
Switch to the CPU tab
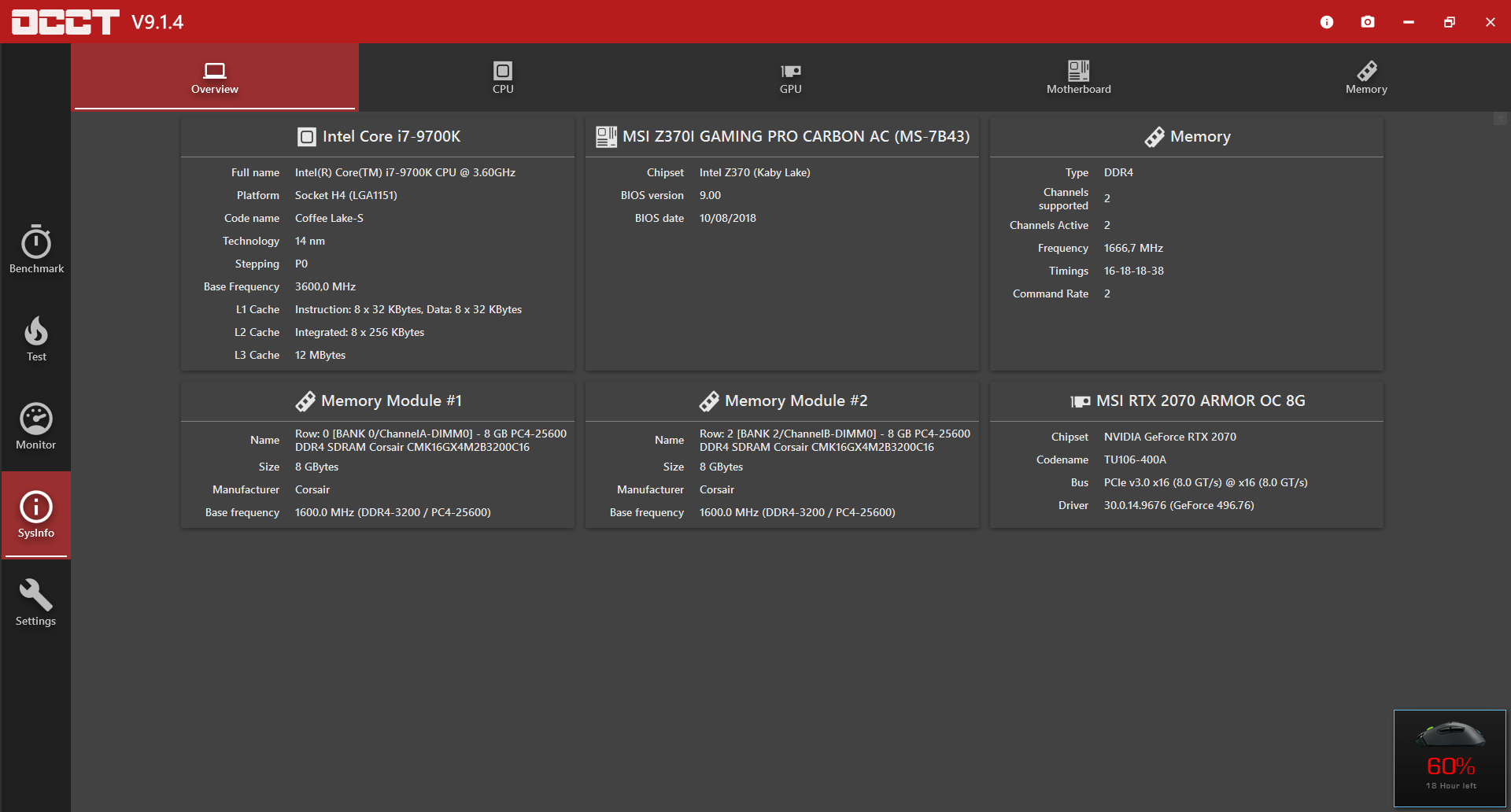(502, 77)
